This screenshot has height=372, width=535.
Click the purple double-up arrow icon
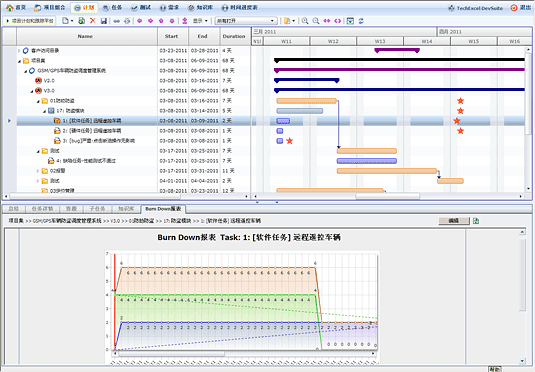coord(185,21)
